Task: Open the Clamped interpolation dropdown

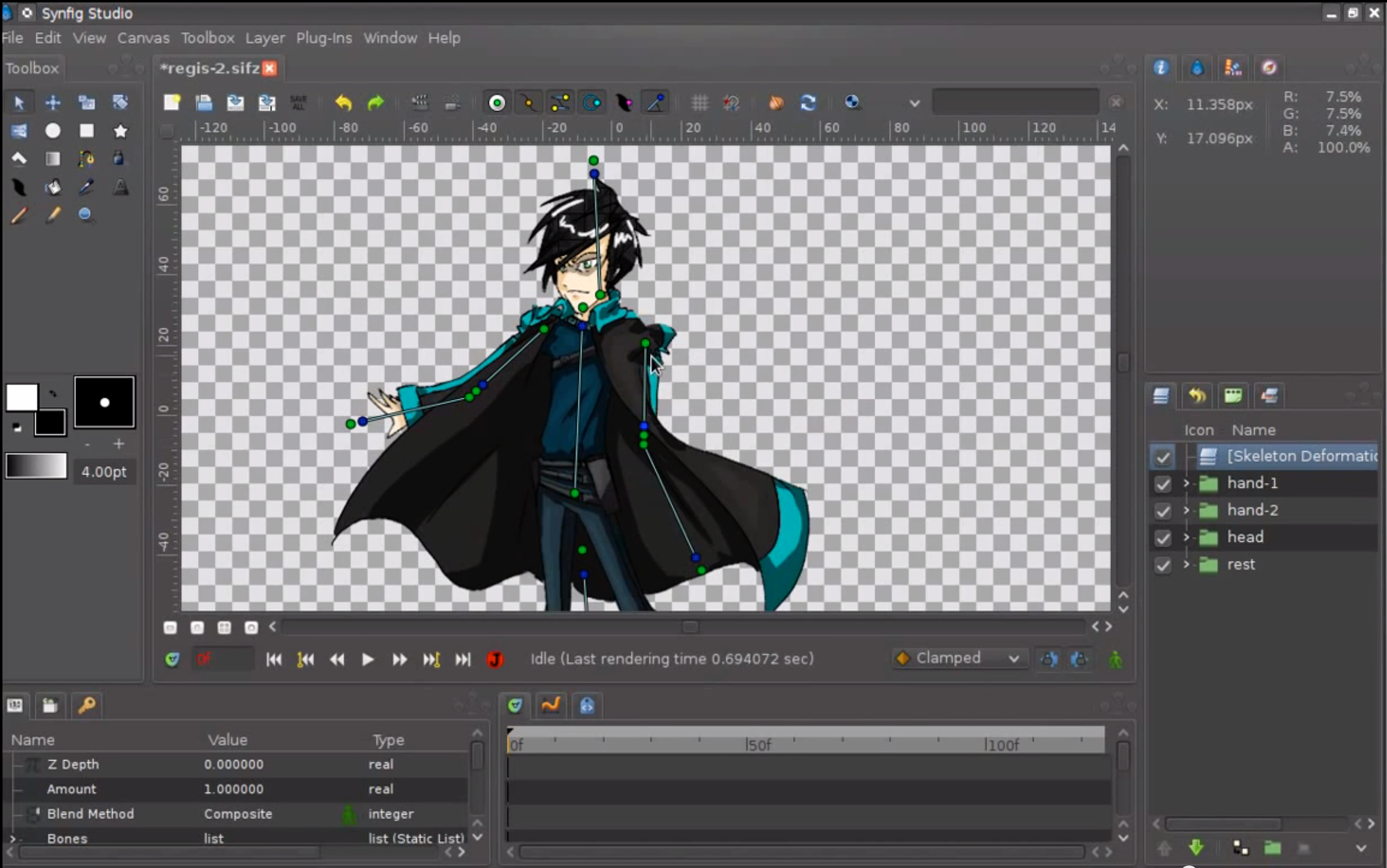Action: (x=959, y=658)
